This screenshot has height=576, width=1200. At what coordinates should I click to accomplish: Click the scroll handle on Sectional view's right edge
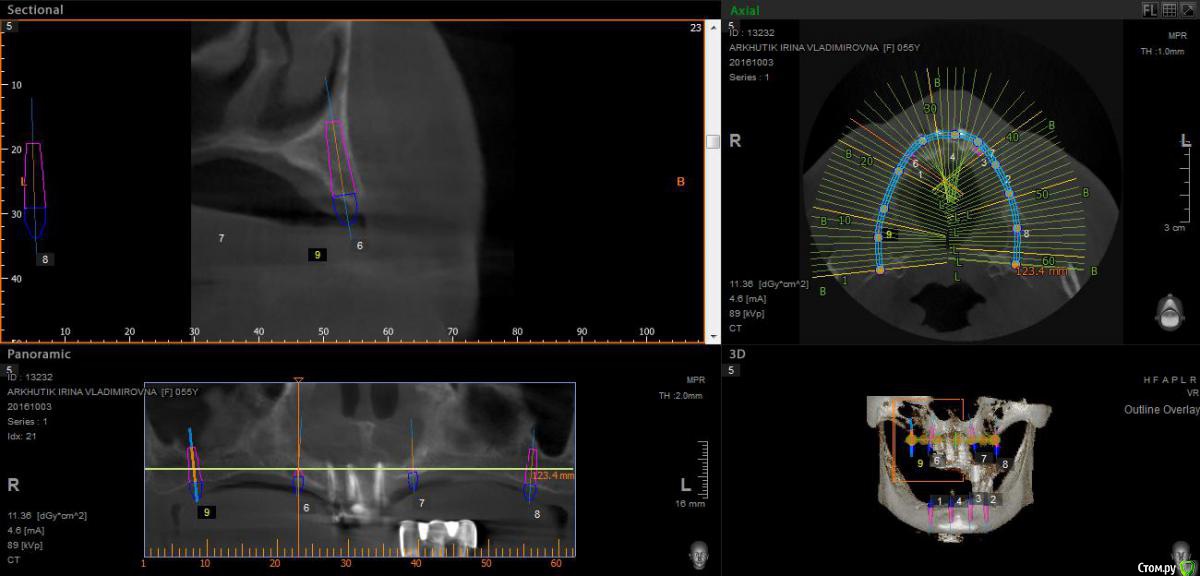point(712,142)
